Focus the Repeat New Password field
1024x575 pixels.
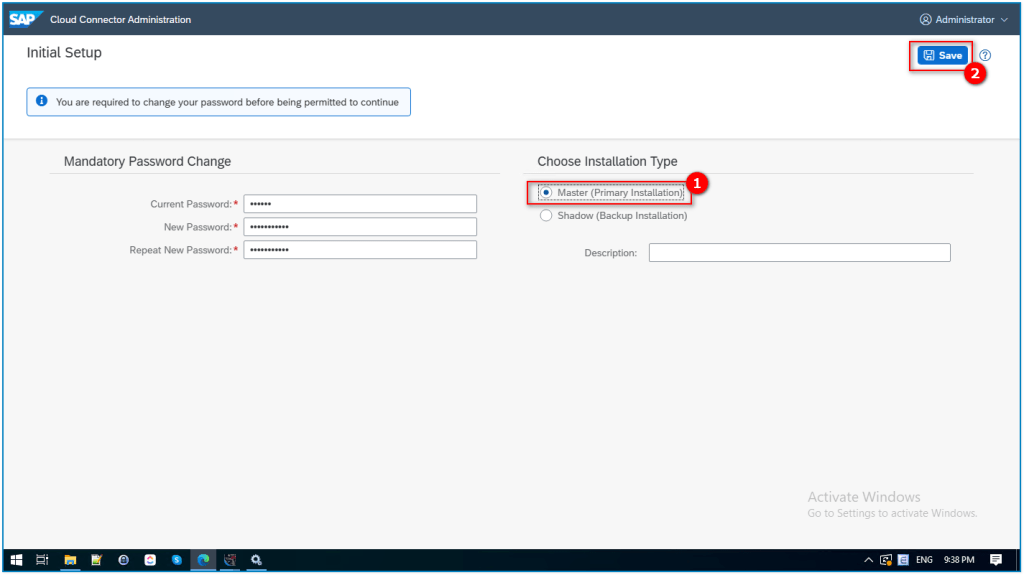(360, 250)
